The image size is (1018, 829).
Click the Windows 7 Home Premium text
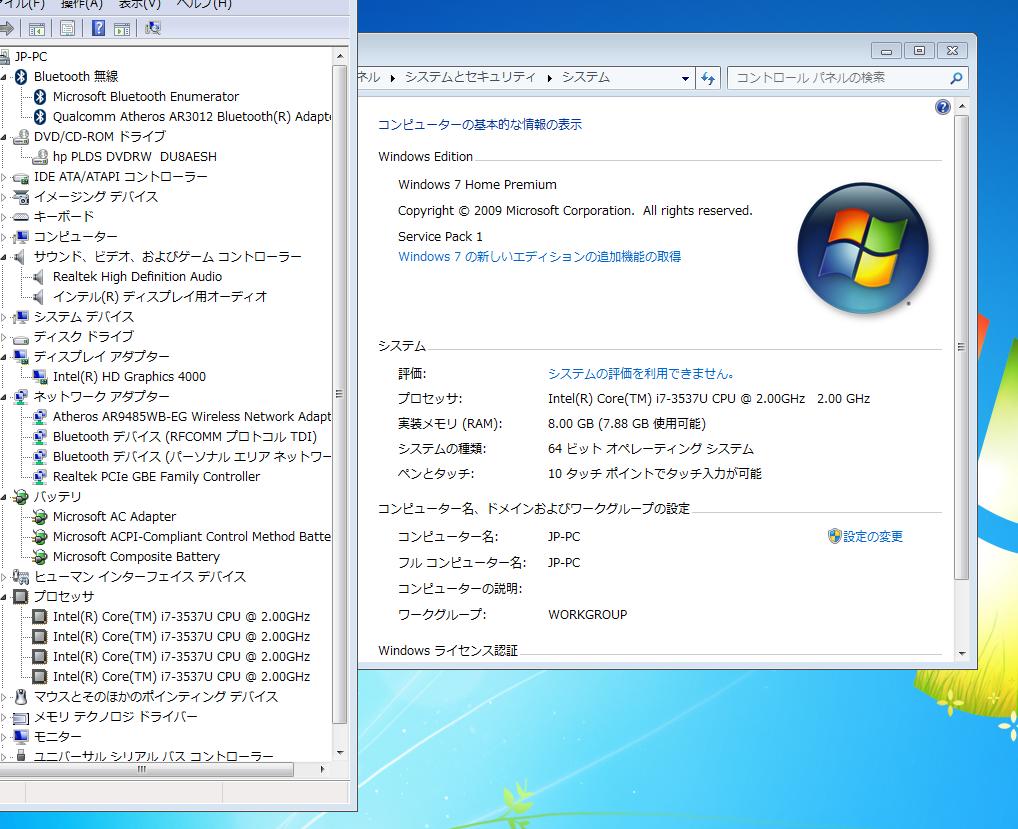tap(477, 184)
